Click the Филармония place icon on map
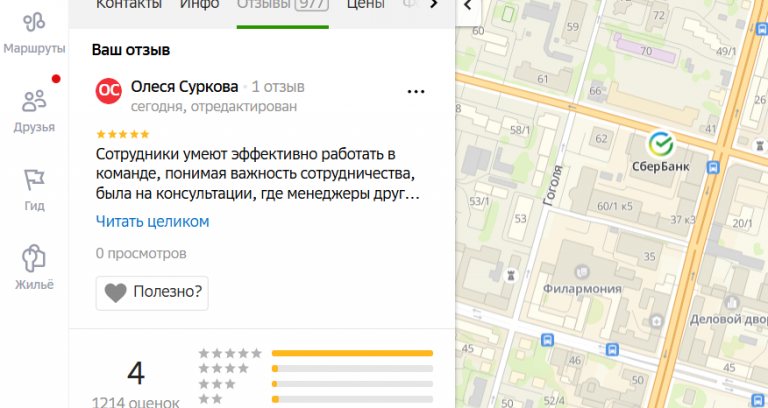Screen dimensions: 768x408 pyautogui.click(x=582, y=271)
